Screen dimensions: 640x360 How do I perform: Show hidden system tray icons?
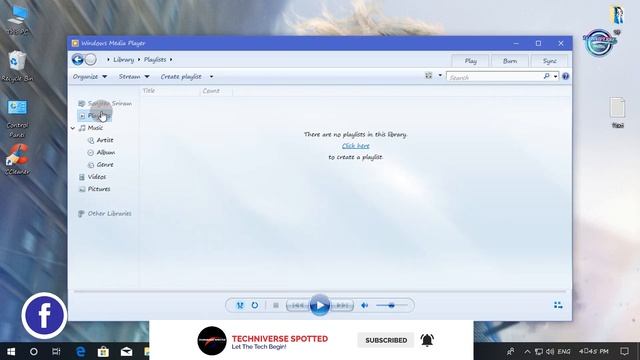(x=527, y=351)
